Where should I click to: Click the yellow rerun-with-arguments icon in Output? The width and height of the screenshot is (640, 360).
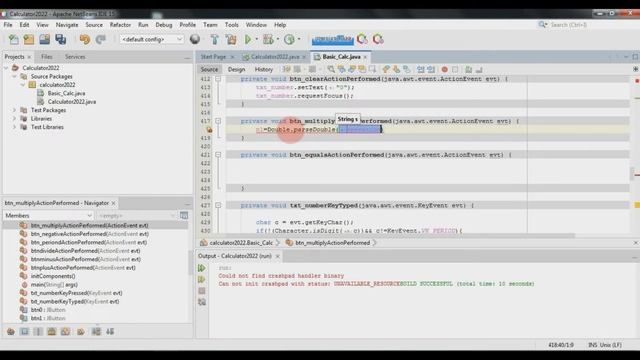click(202, 280)
